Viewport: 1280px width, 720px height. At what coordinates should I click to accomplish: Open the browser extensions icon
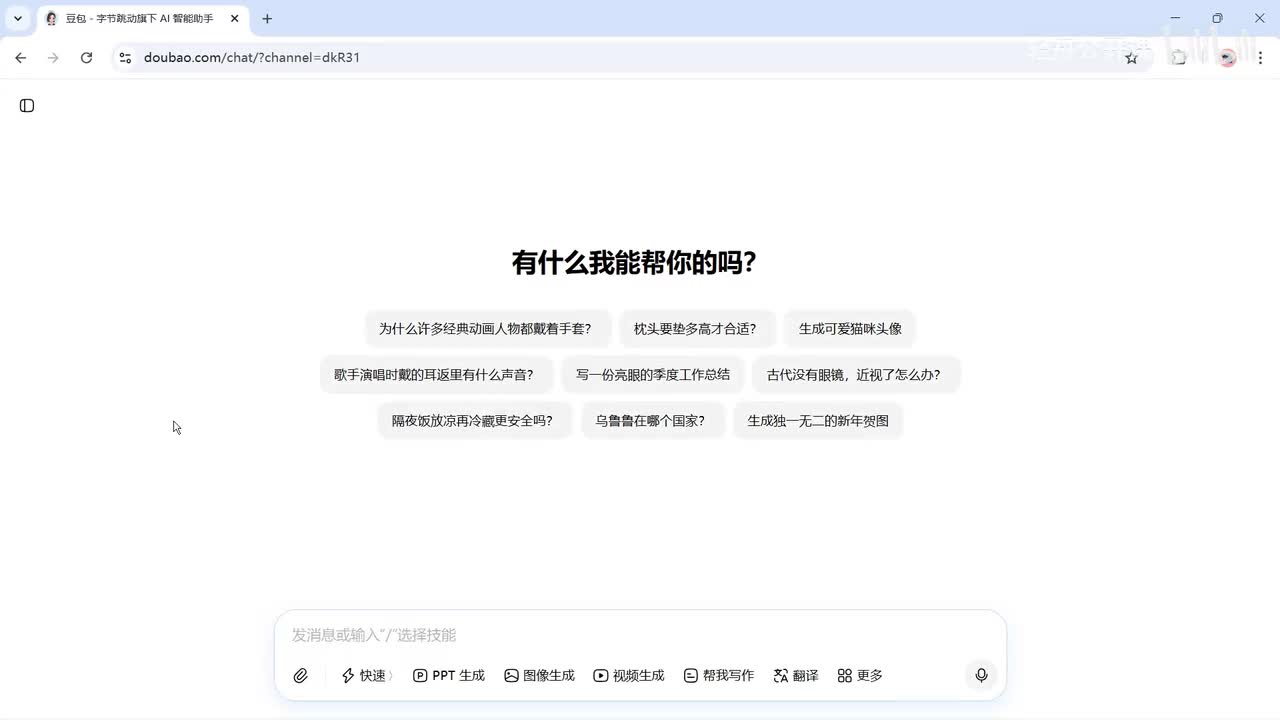click(1179, 58)
